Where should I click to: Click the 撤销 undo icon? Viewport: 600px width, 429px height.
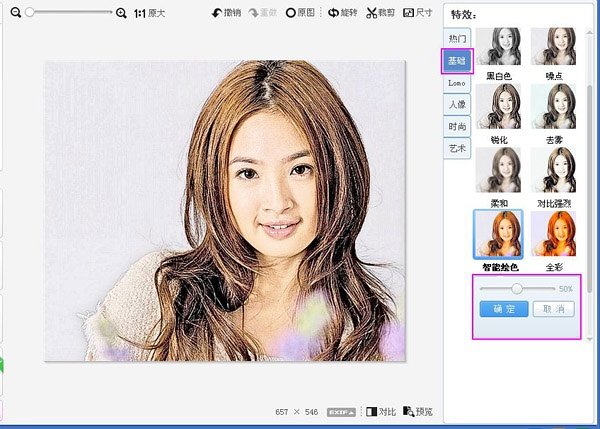217,13
